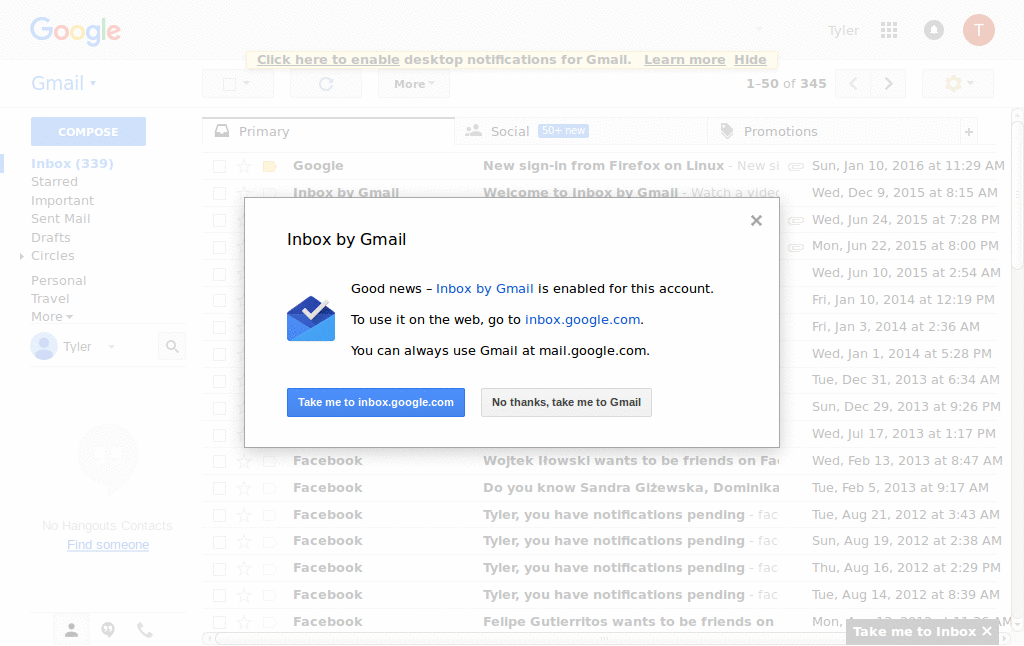Image resolution: width=1024 pixels, height=646 pixels.
Task: Star the Wojtek Iłowski friend request email
Action: (x=244, y=461)
